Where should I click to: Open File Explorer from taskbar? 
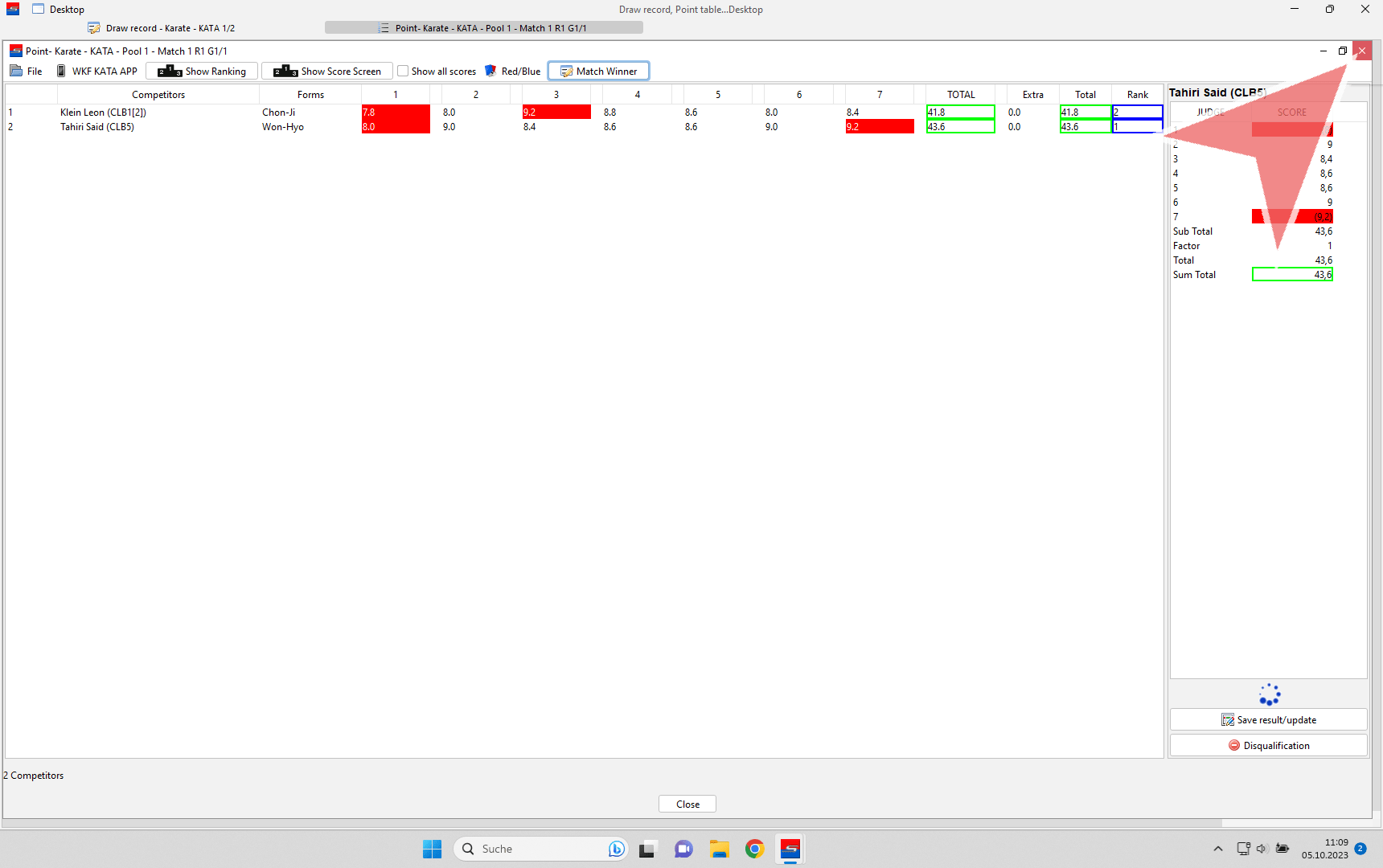tap(719, 849)
